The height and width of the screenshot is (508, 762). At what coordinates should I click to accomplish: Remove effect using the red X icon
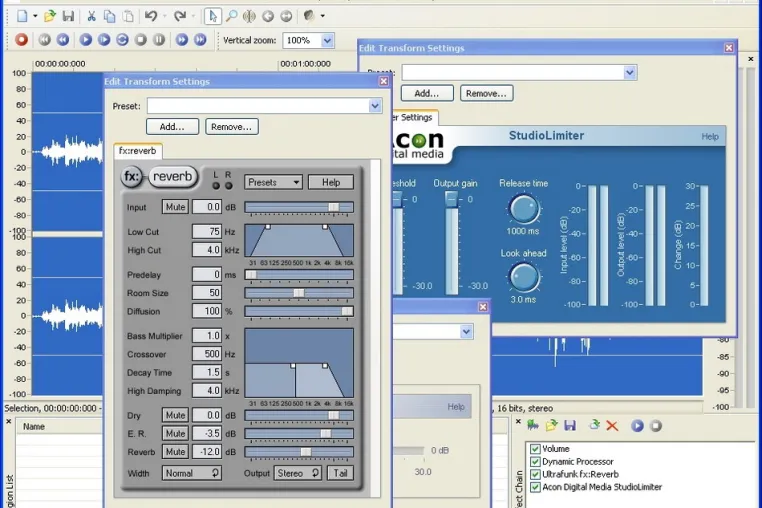coord(612,426)
